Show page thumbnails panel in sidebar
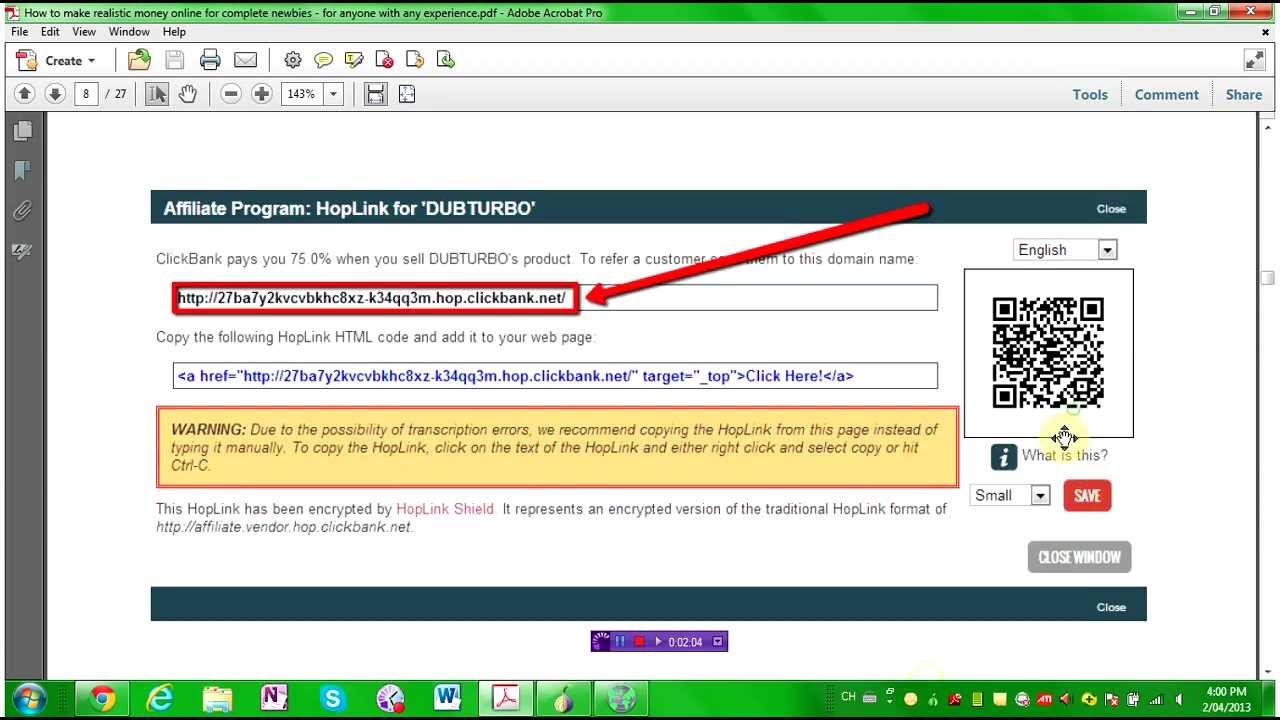1280x720 pixels. tap(22, 131)
